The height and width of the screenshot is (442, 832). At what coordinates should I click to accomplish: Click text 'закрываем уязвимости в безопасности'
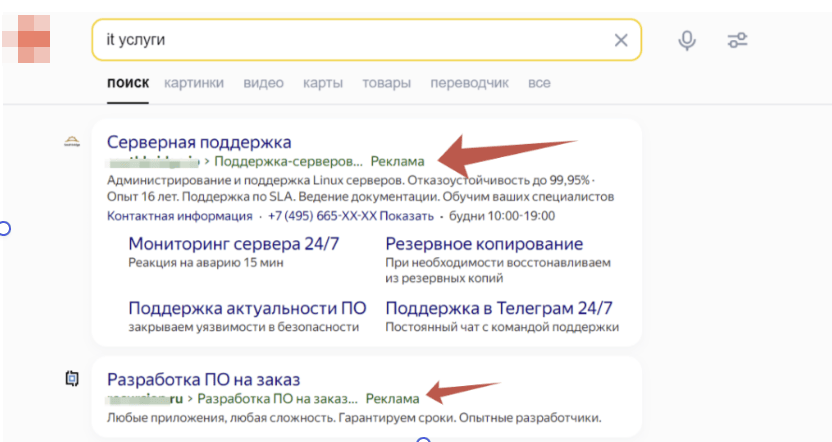pyautogui.click(x=244, y=327)
